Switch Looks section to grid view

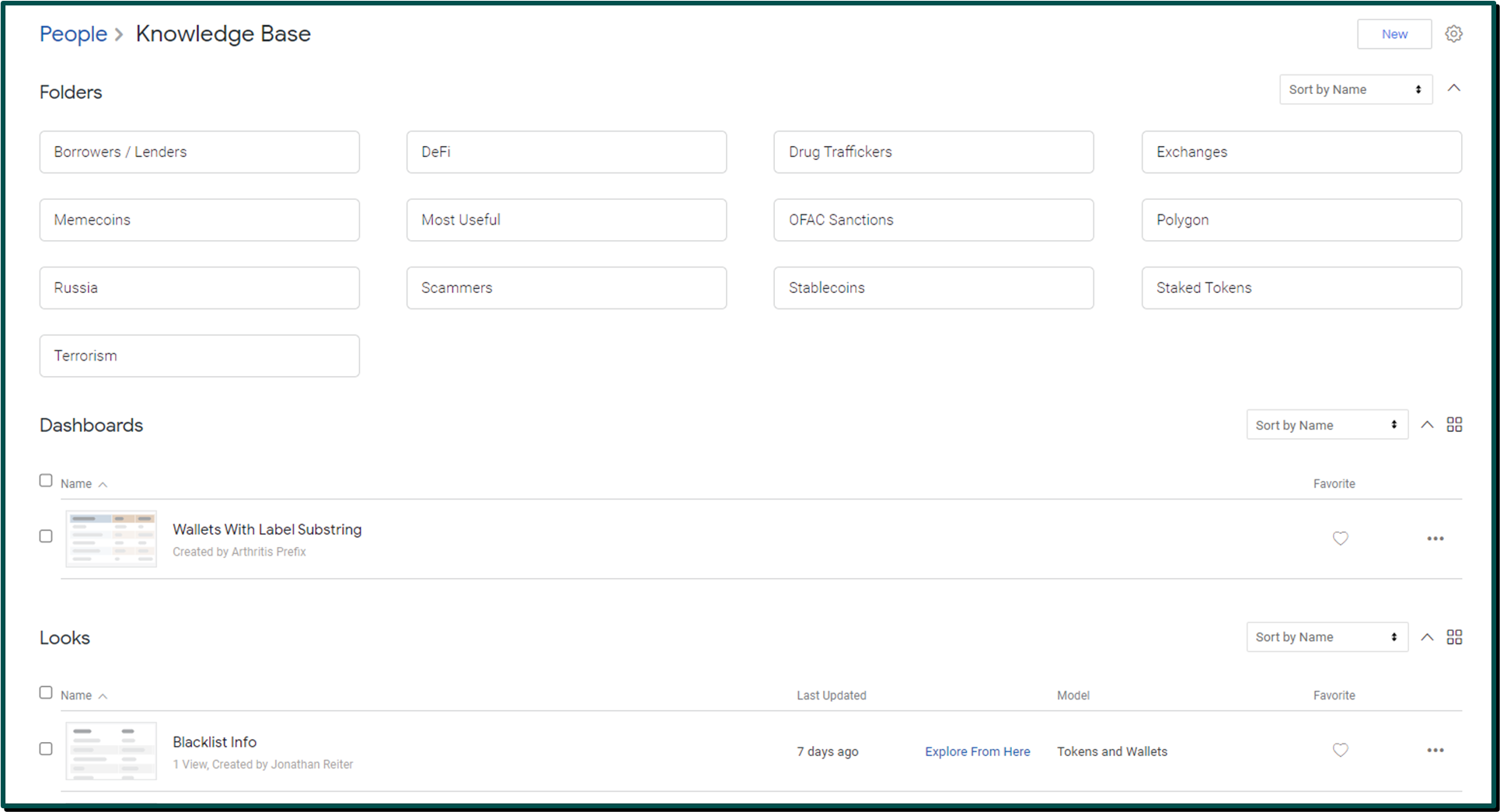pyautogui.click(x=1454, y=637)
